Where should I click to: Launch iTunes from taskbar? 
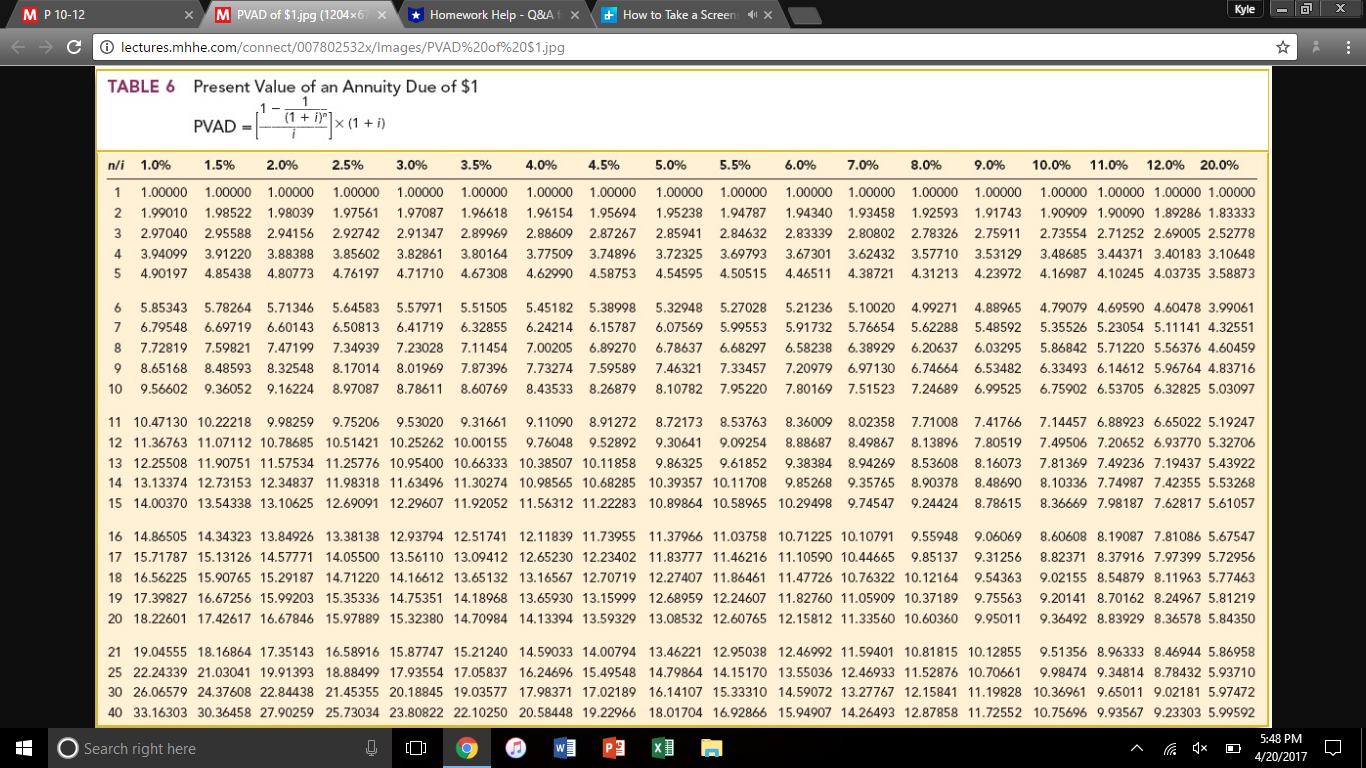coord(516,748)
